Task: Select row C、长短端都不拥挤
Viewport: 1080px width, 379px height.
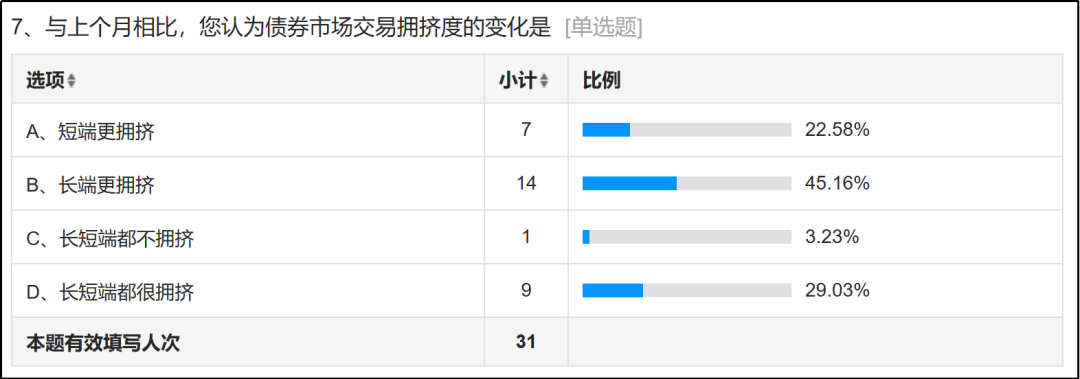Action: (x=537, y=237)
